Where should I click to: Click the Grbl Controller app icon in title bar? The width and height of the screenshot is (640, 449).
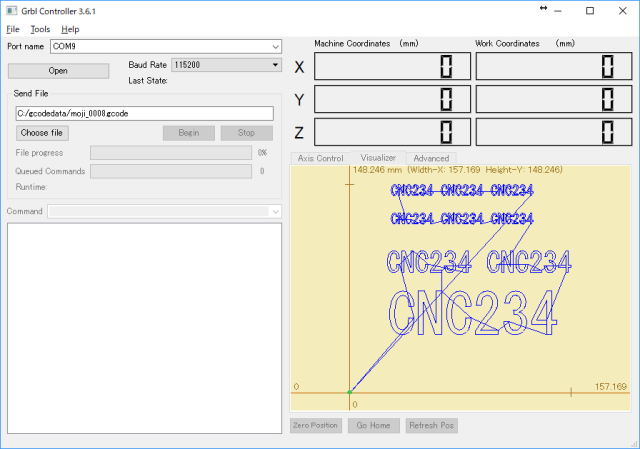11,11
